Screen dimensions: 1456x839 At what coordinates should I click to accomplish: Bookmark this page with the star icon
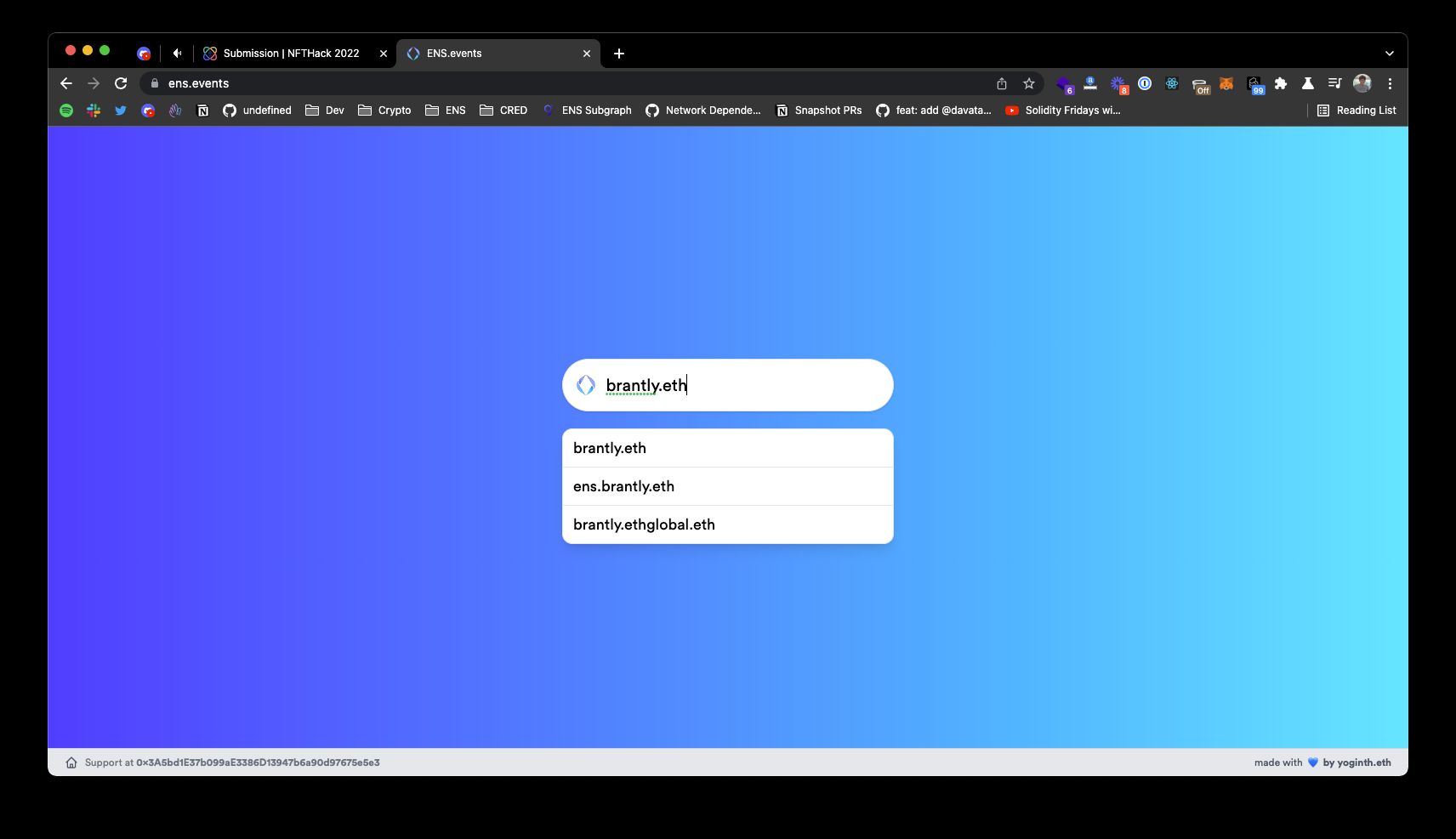1029,83
